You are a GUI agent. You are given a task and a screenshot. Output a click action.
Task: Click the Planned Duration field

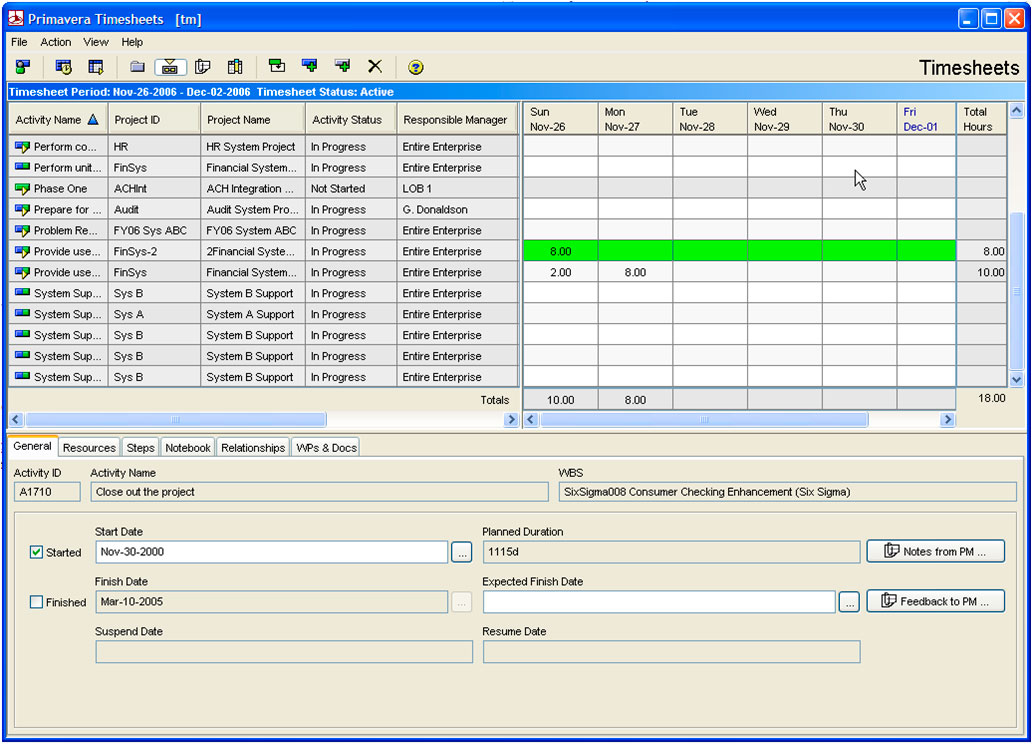pyautogui.click(x=671, y=552)
